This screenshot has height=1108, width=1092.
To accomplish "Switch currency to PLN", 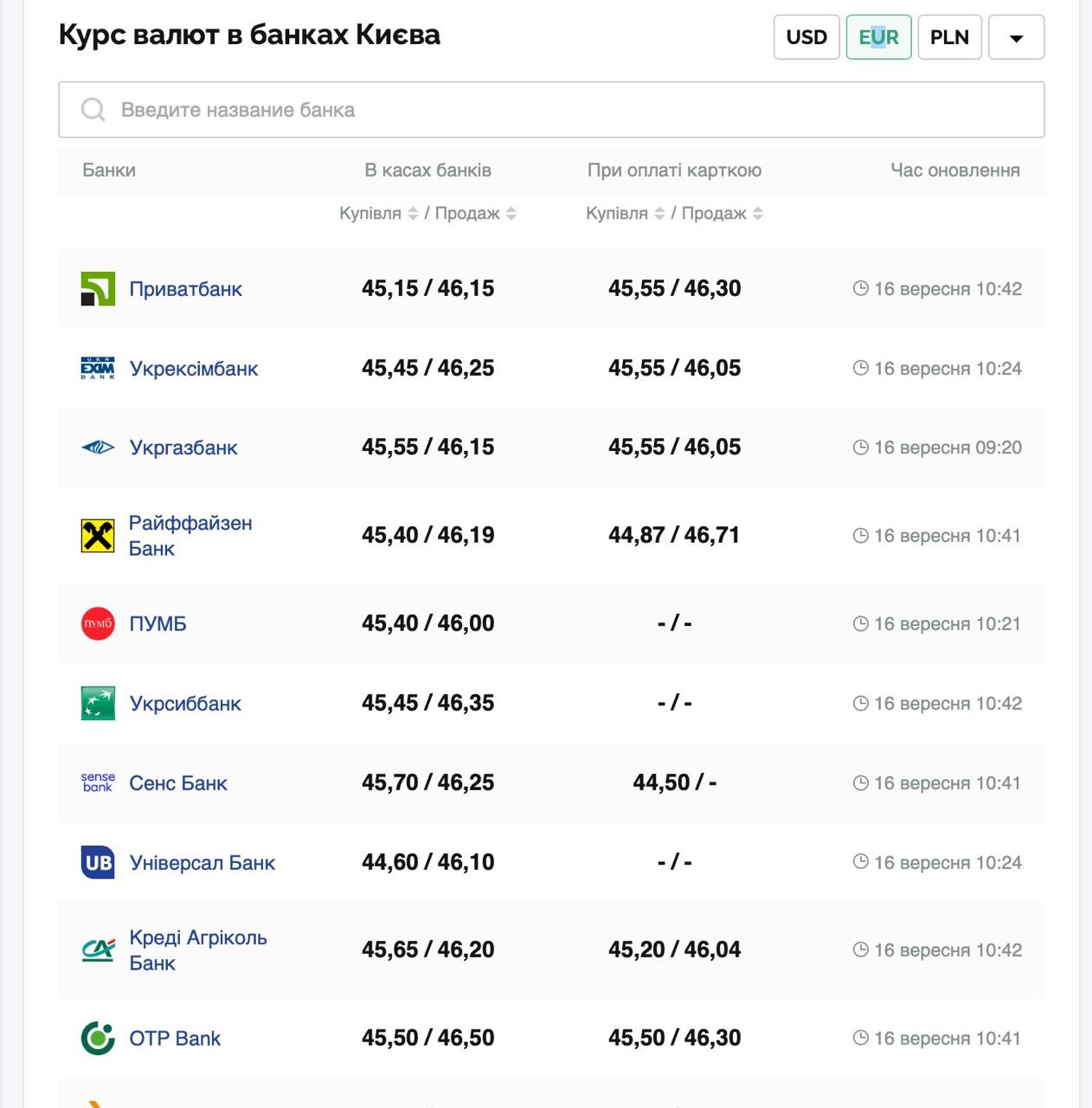I will [x=949, y=37].
